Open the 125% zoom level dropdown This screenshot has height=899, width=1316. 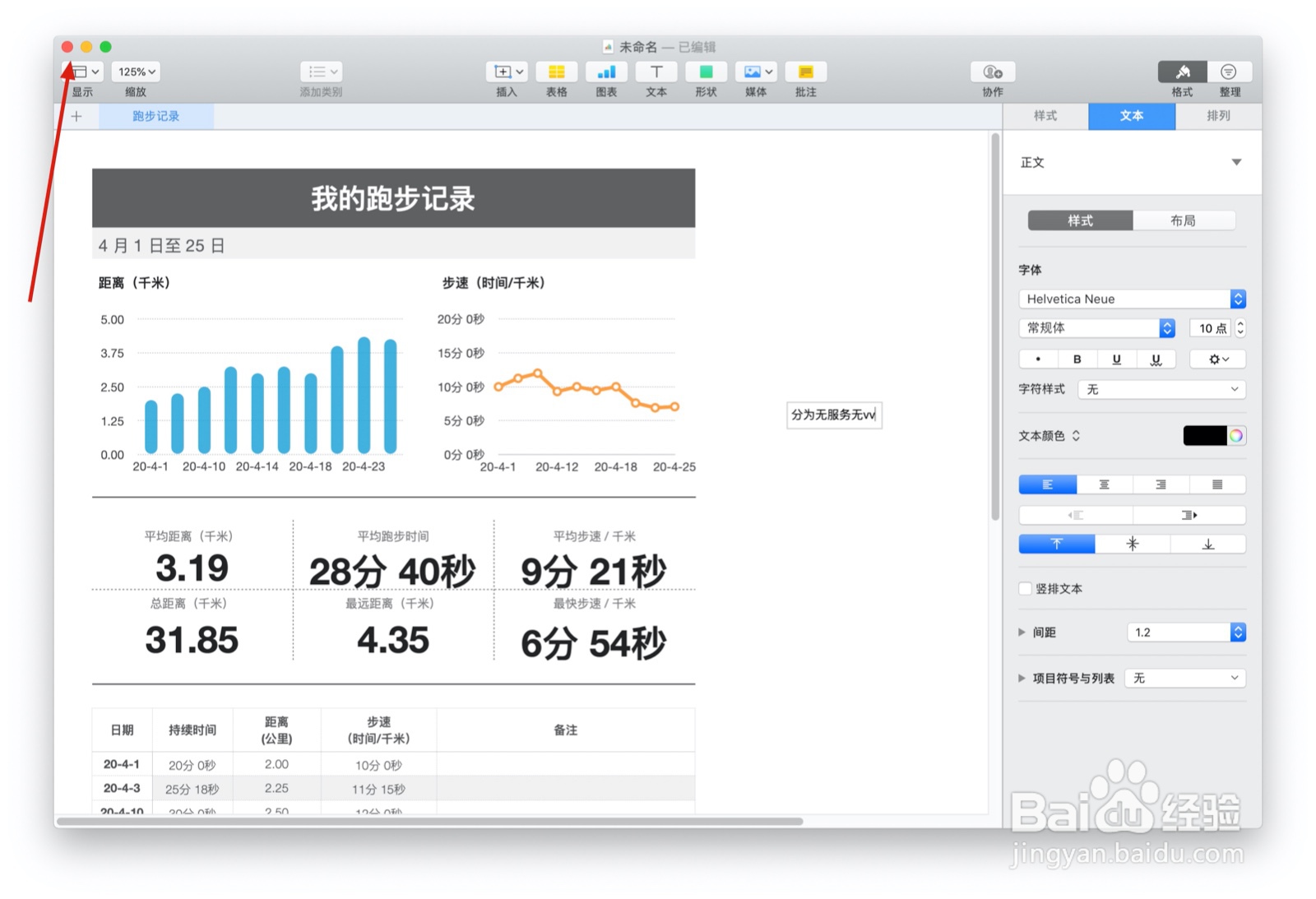pyautogui.click(x=135, y=72)
